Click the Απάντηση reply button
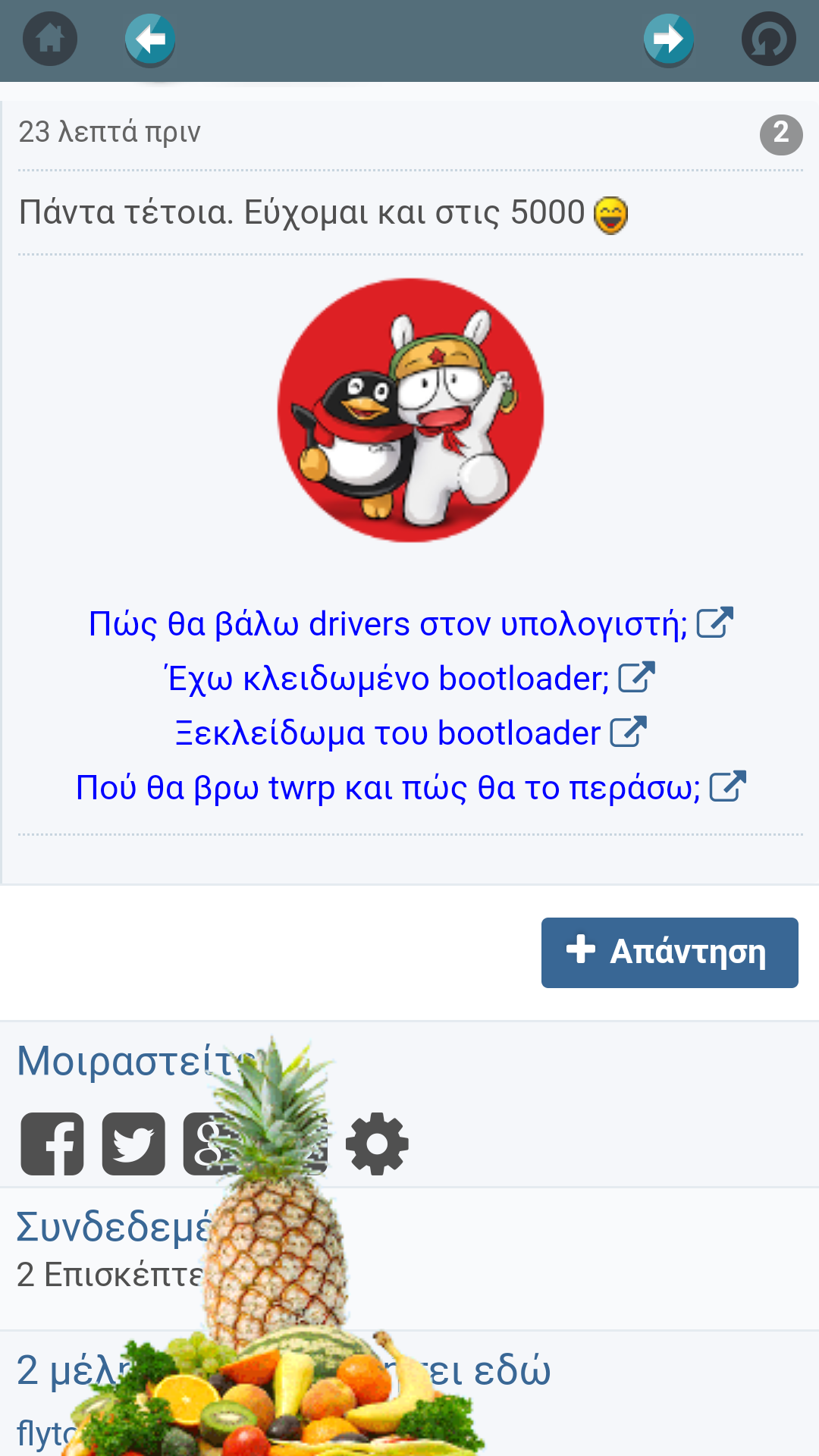 pos(670,952)
